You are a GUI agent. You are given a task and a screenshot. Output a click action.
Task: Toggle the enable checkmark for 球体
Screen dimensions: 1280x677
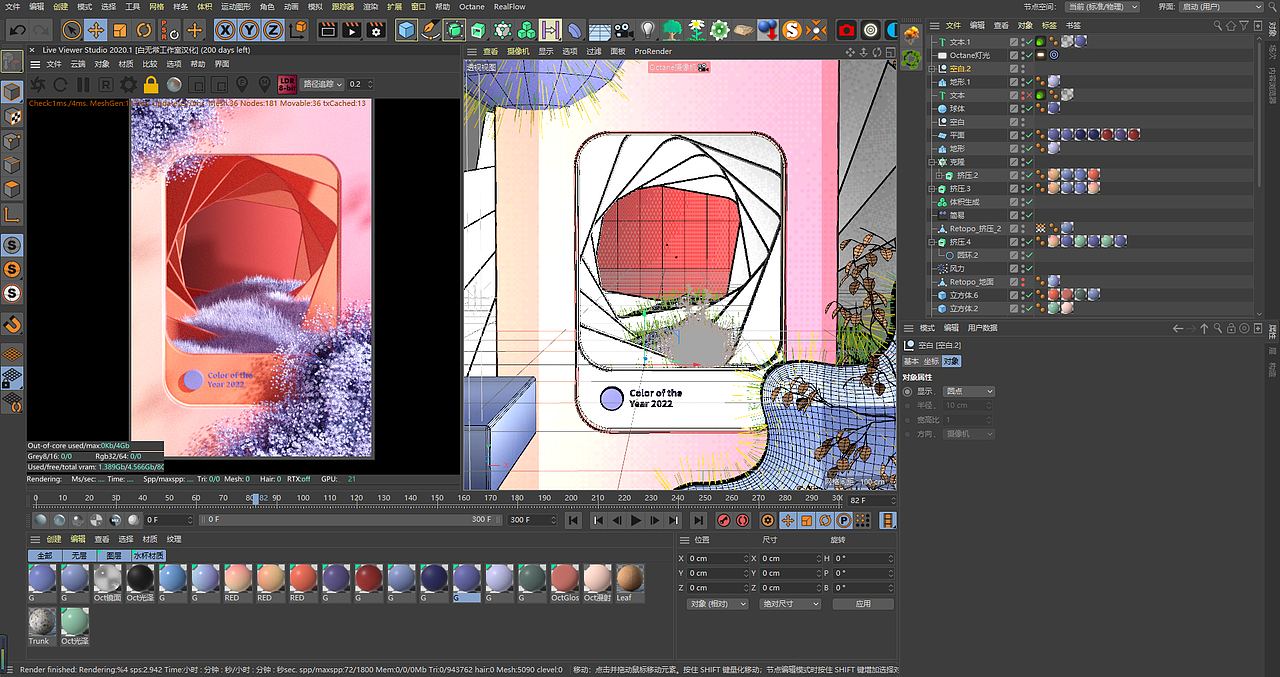point(1028,108)
